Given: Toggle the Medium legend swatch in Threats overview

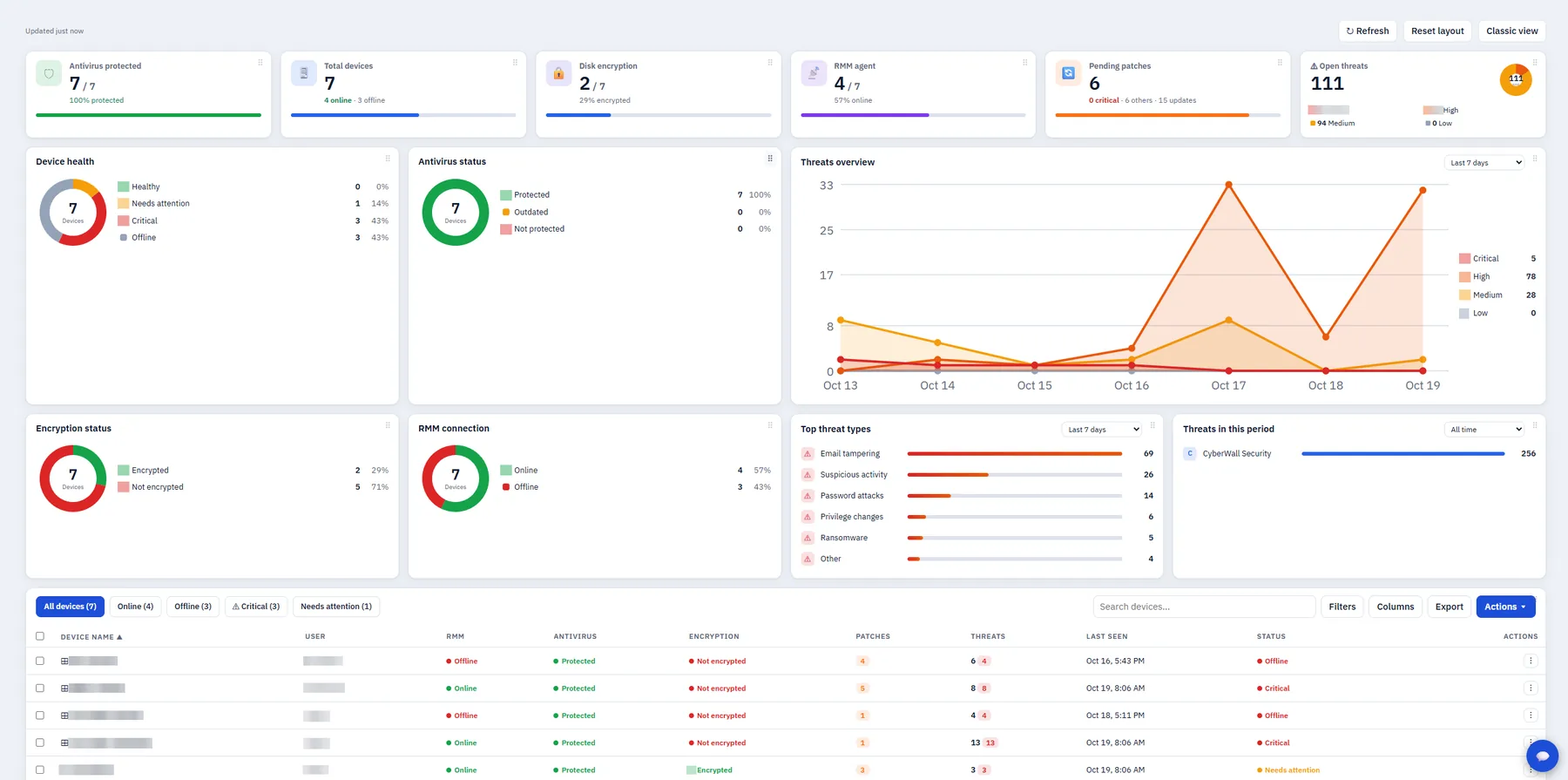Looking at the screenshot, I should pyautogui.click(x=1464, y=295).
